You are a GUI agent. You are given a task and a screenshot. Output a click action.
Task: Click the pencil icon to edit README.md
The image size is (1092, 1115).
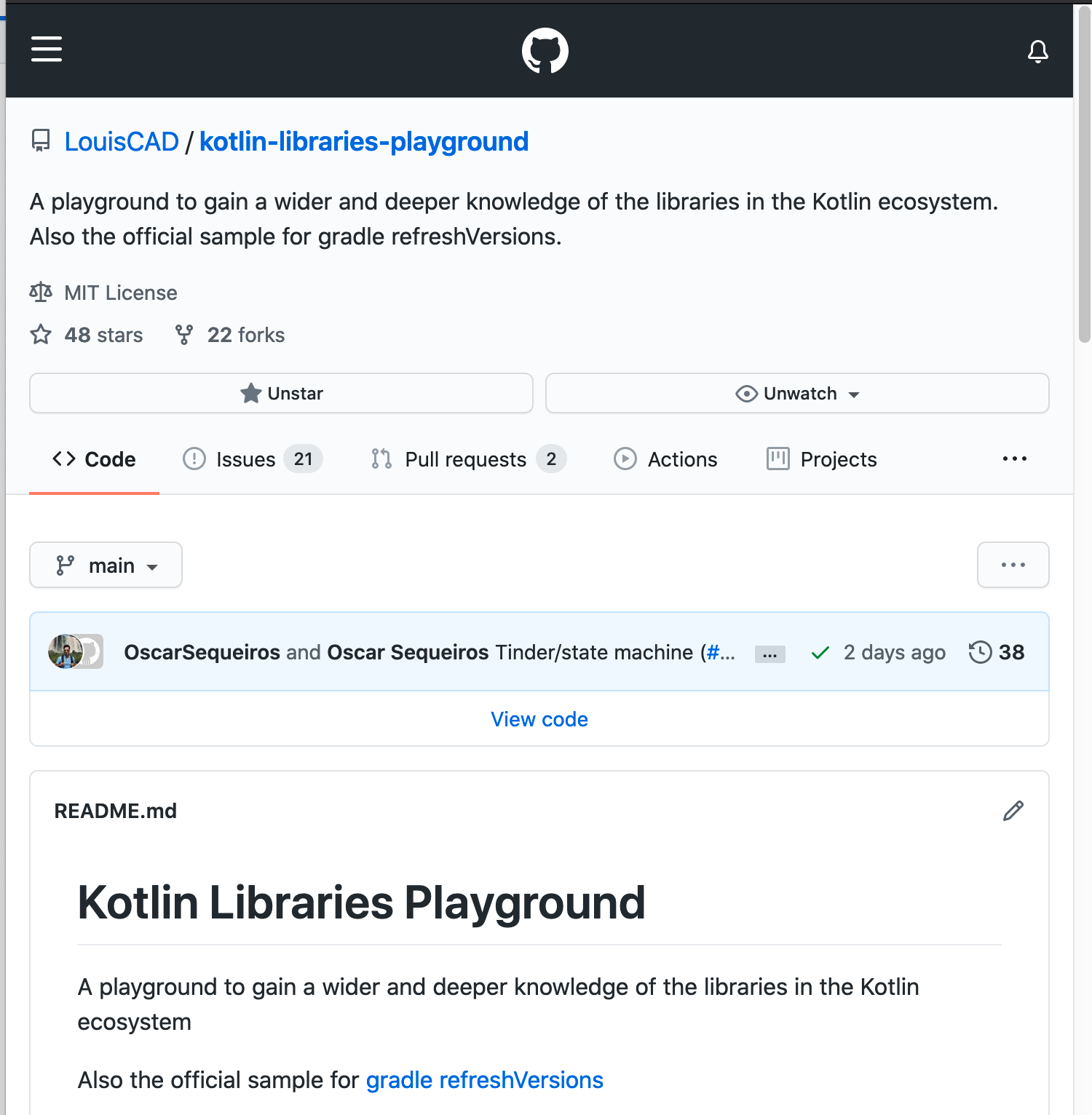[1013, 811]
